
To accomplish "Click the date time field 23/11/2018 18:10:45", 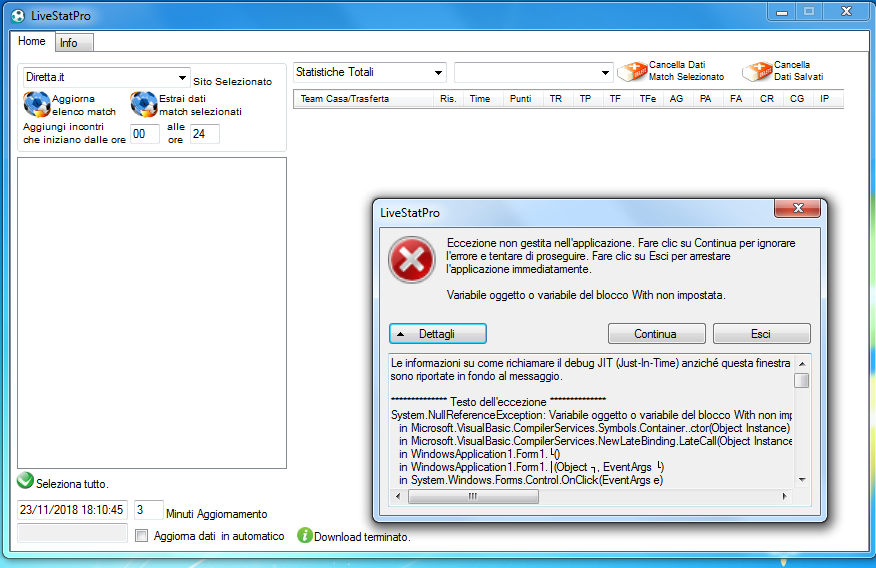I will tap(72, 510).
